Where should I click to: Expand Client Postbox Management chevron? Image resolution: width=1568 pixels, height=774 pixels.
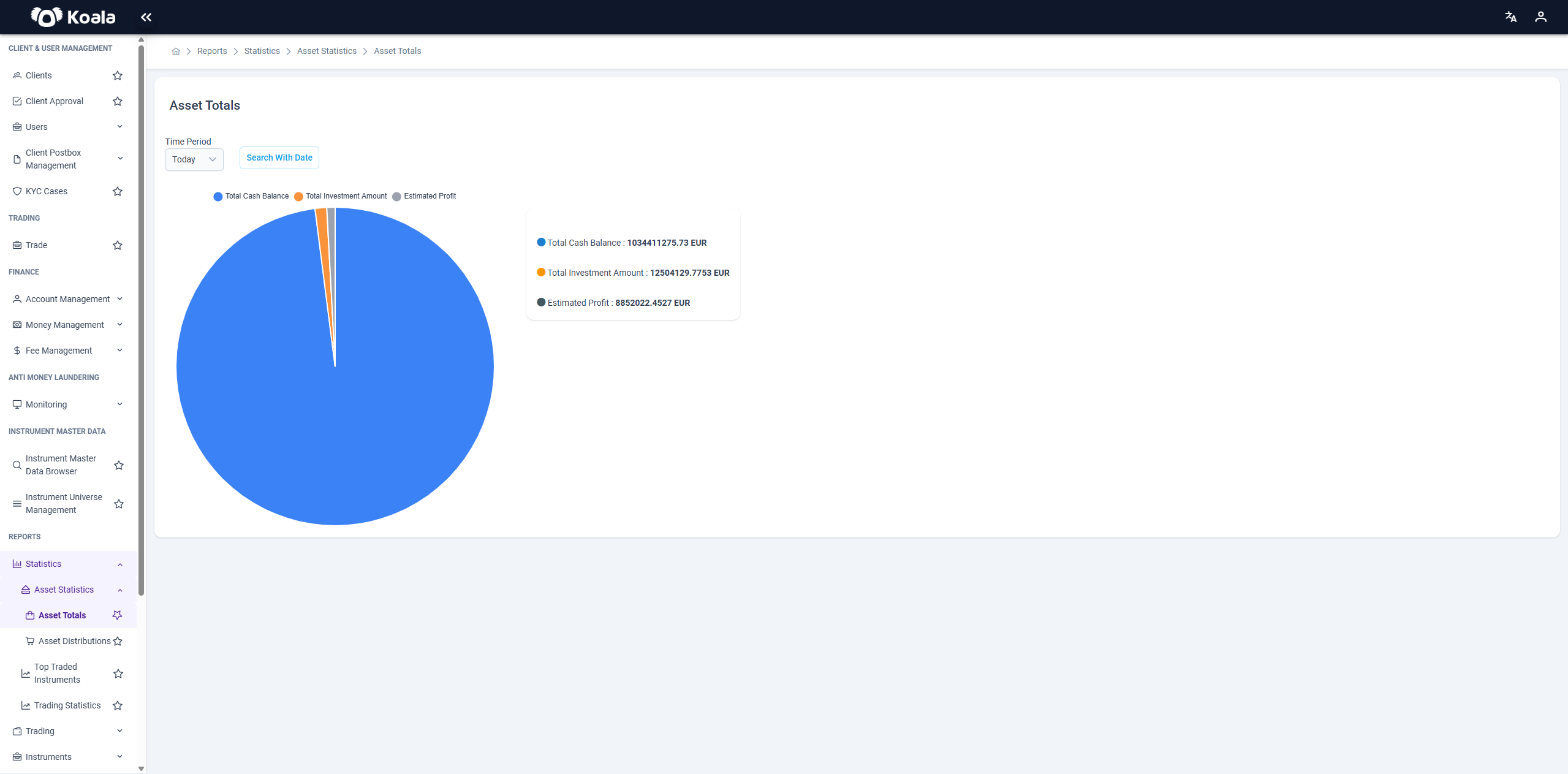coord(120,159)
